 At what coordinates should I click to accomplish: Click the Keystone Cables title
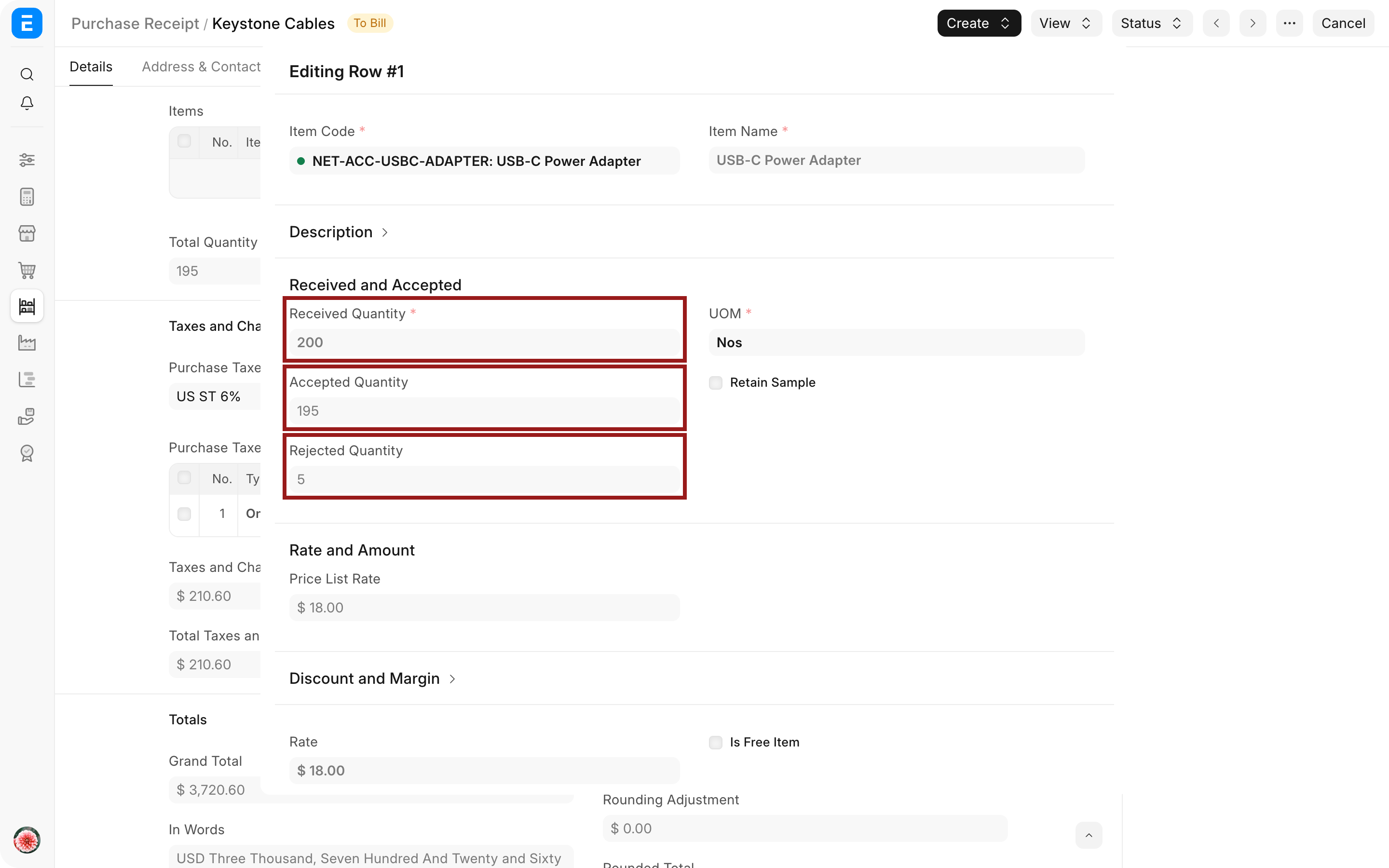pos(273,24)
